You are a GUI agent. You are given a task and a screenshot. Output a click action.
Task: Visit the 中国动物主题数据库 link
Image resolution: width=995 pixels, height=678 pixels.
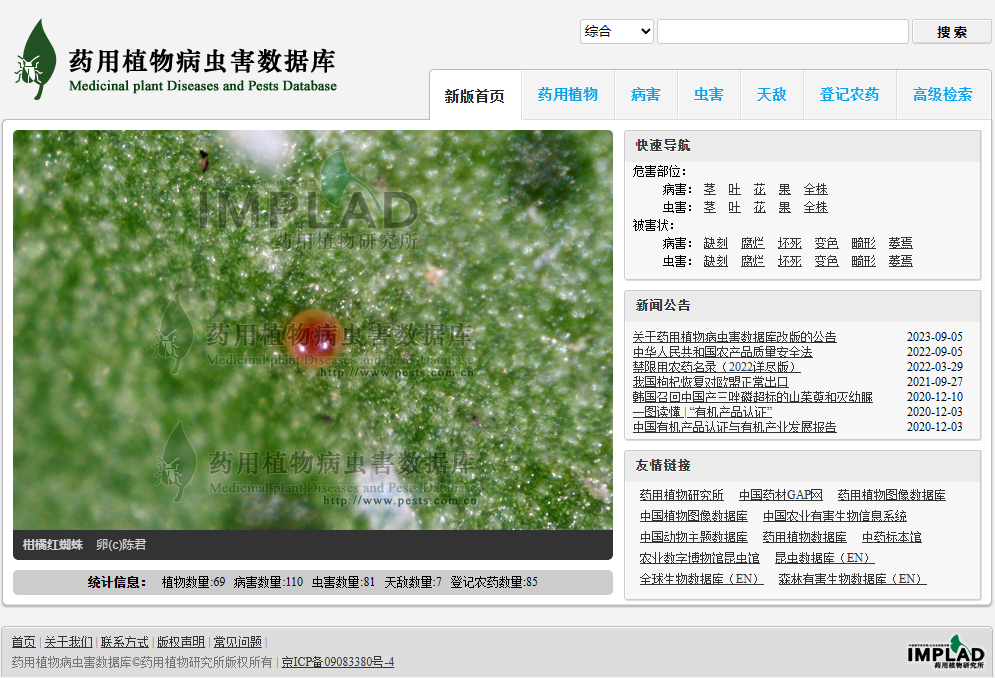[694, 537]
